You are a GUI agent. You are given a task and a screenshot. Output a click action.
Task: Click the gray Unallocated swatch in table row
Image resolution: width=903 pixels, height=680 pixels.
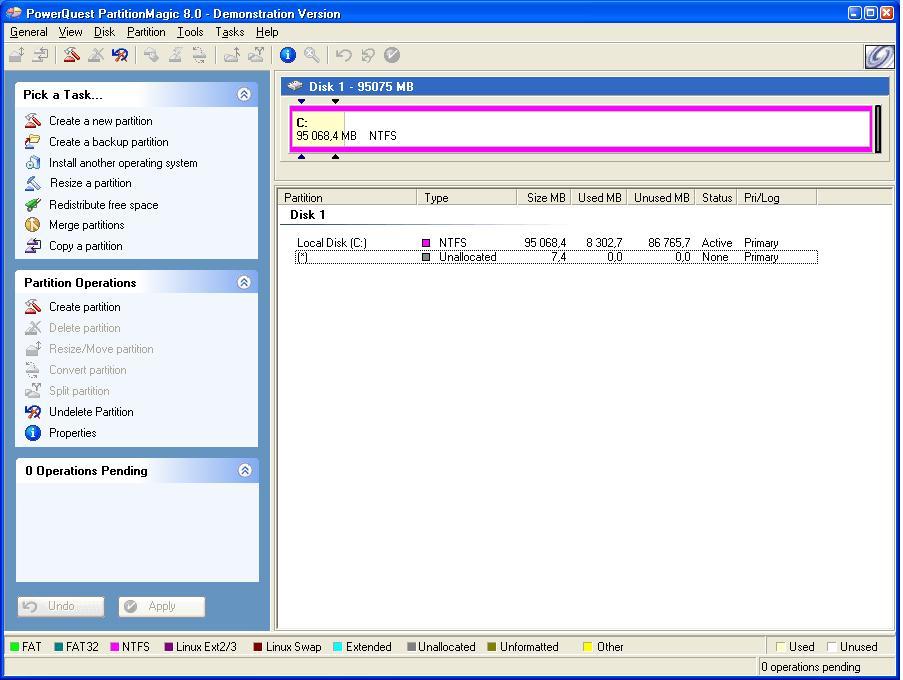(x=426, y=257)
